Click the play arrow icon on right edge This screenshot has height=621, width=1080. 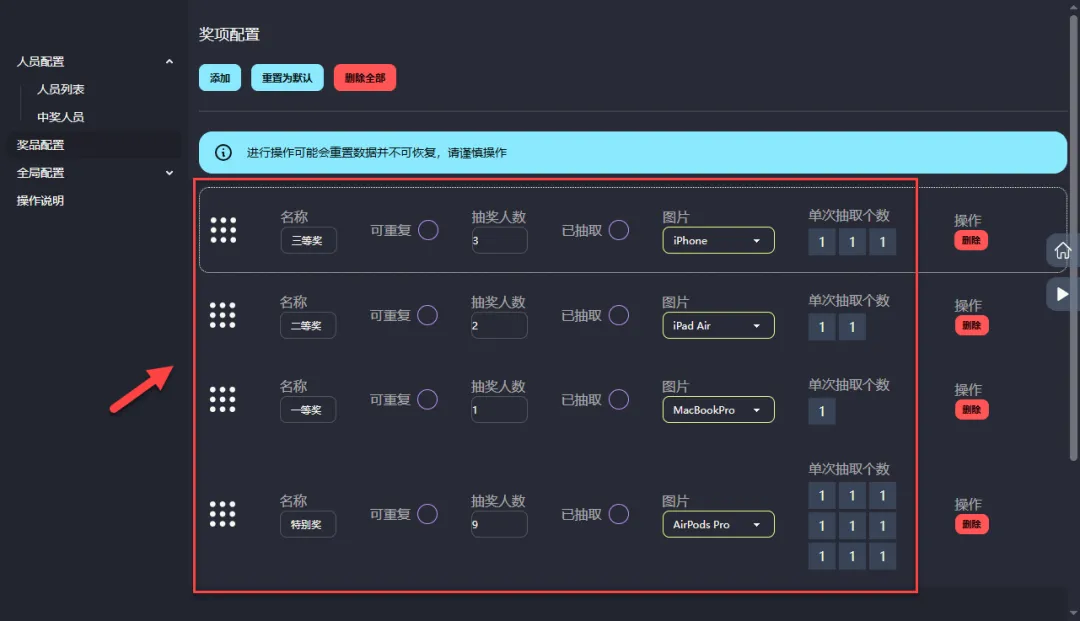(x=1062, y=294)
